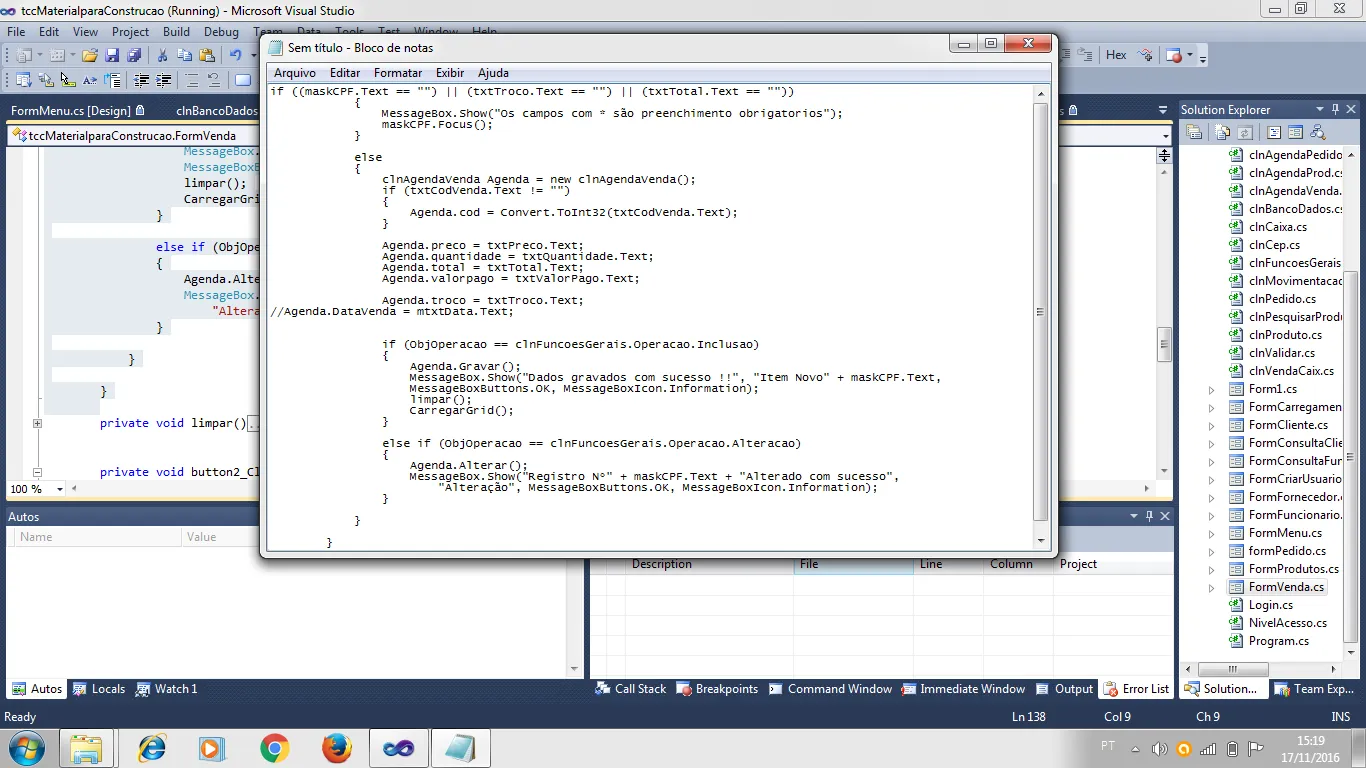Click the Notepad vertical scrollbar thumb
The height and width of the screenshot is (768, 1366).
(1041, 312)
